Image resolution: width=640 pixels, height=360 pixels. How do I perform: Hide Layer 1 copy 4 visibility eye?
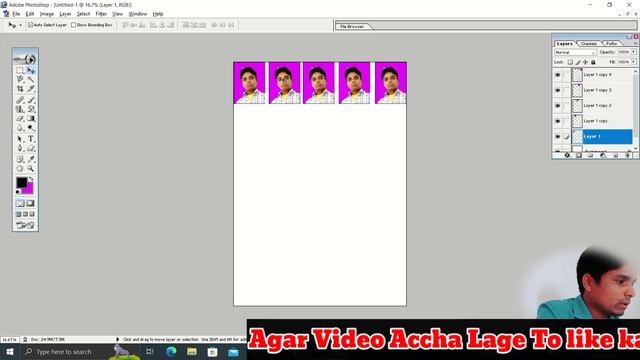click(x=558, y=75)
